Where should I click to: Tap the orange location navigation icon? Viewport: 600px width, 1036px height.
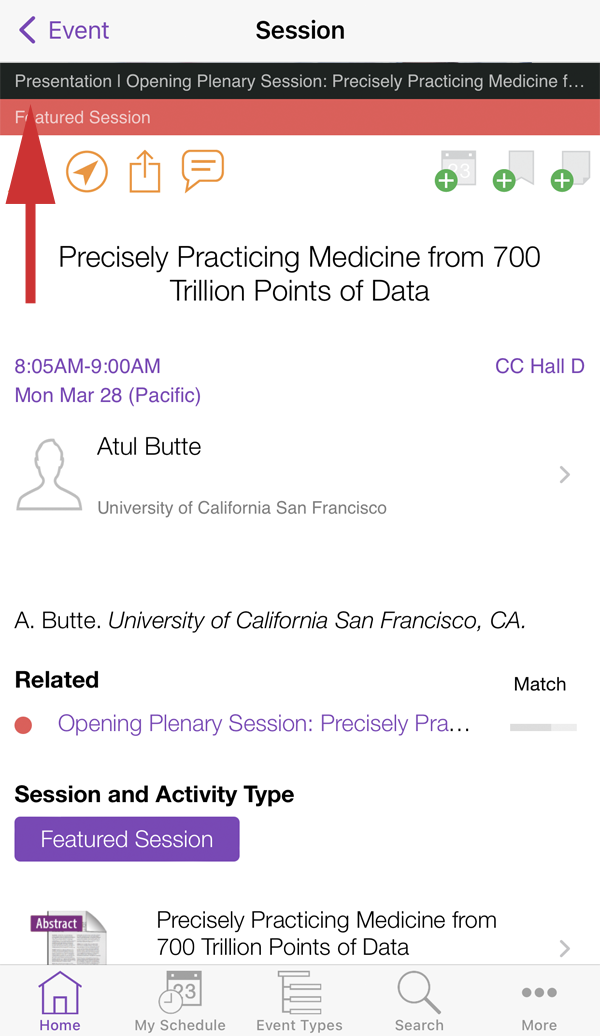pos(87,172)
